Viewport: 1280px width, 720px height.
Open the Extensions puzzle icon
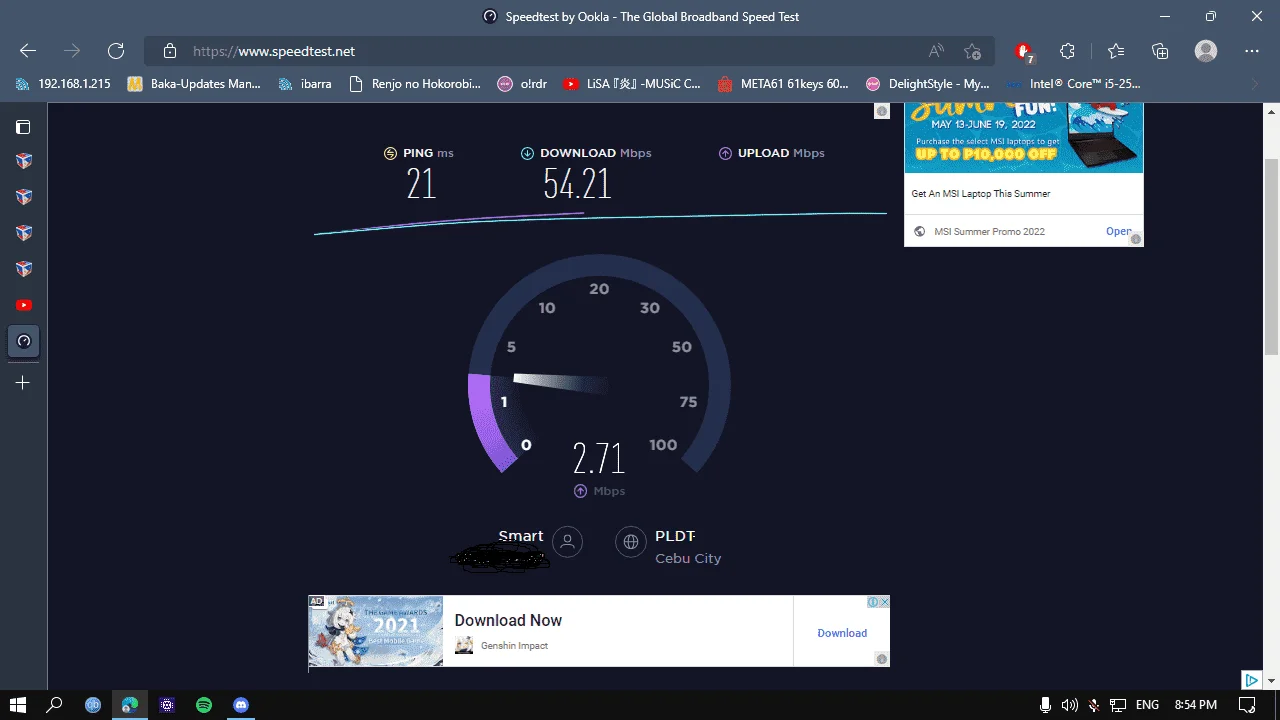click(x=1067, y=51)
